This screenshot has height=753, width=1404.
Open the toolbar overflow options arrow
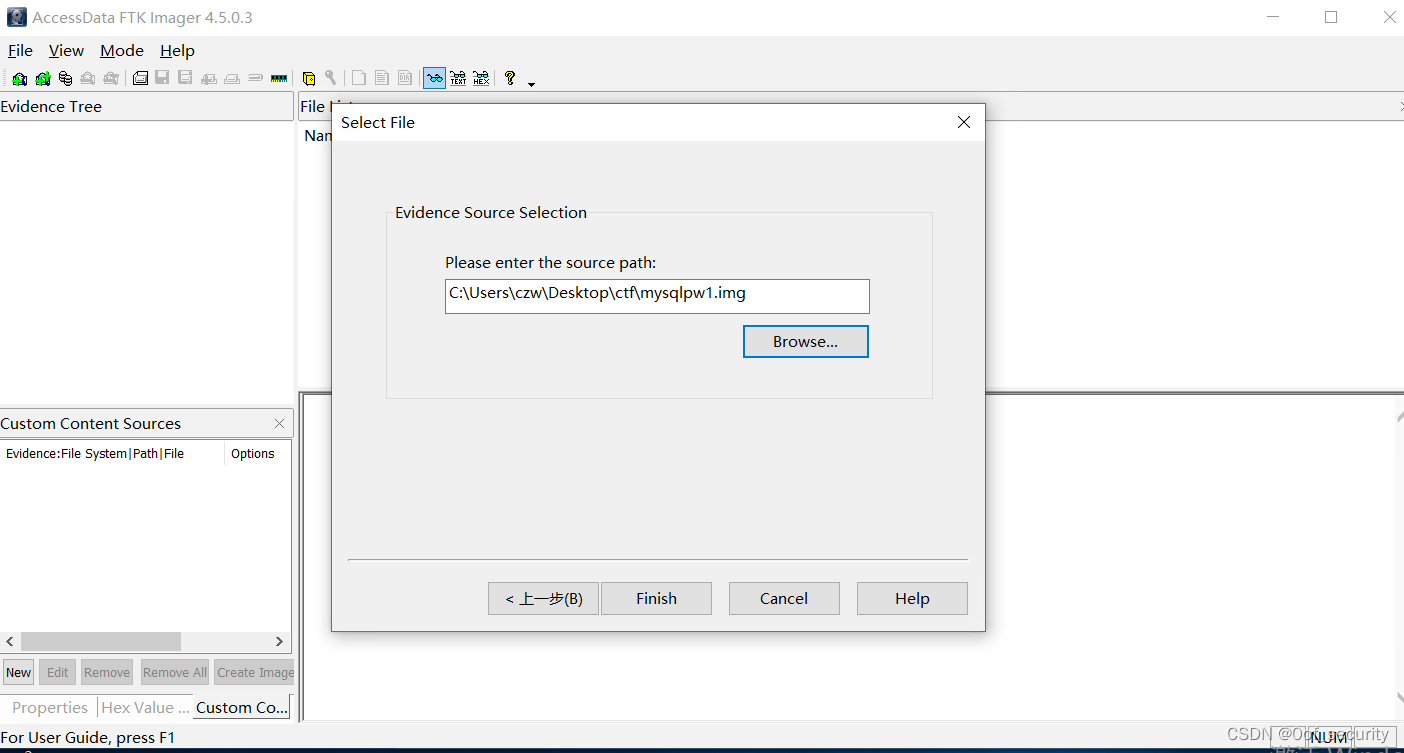pos(531,84)
